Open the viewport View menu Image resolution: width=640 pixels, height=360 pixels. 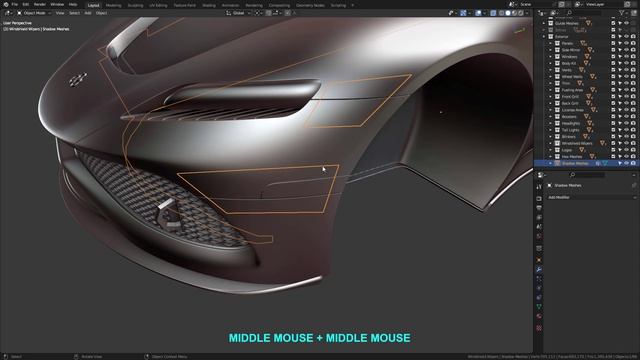60,13
